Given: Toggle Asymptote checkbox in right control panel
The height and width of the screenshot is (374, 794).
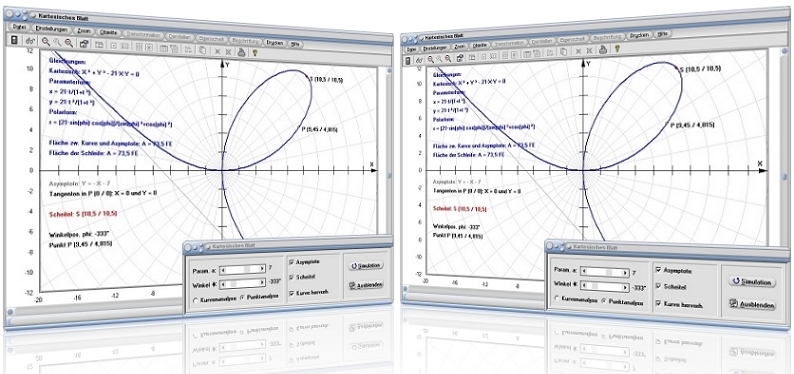Looking at the screenshot, I should 658,270.
